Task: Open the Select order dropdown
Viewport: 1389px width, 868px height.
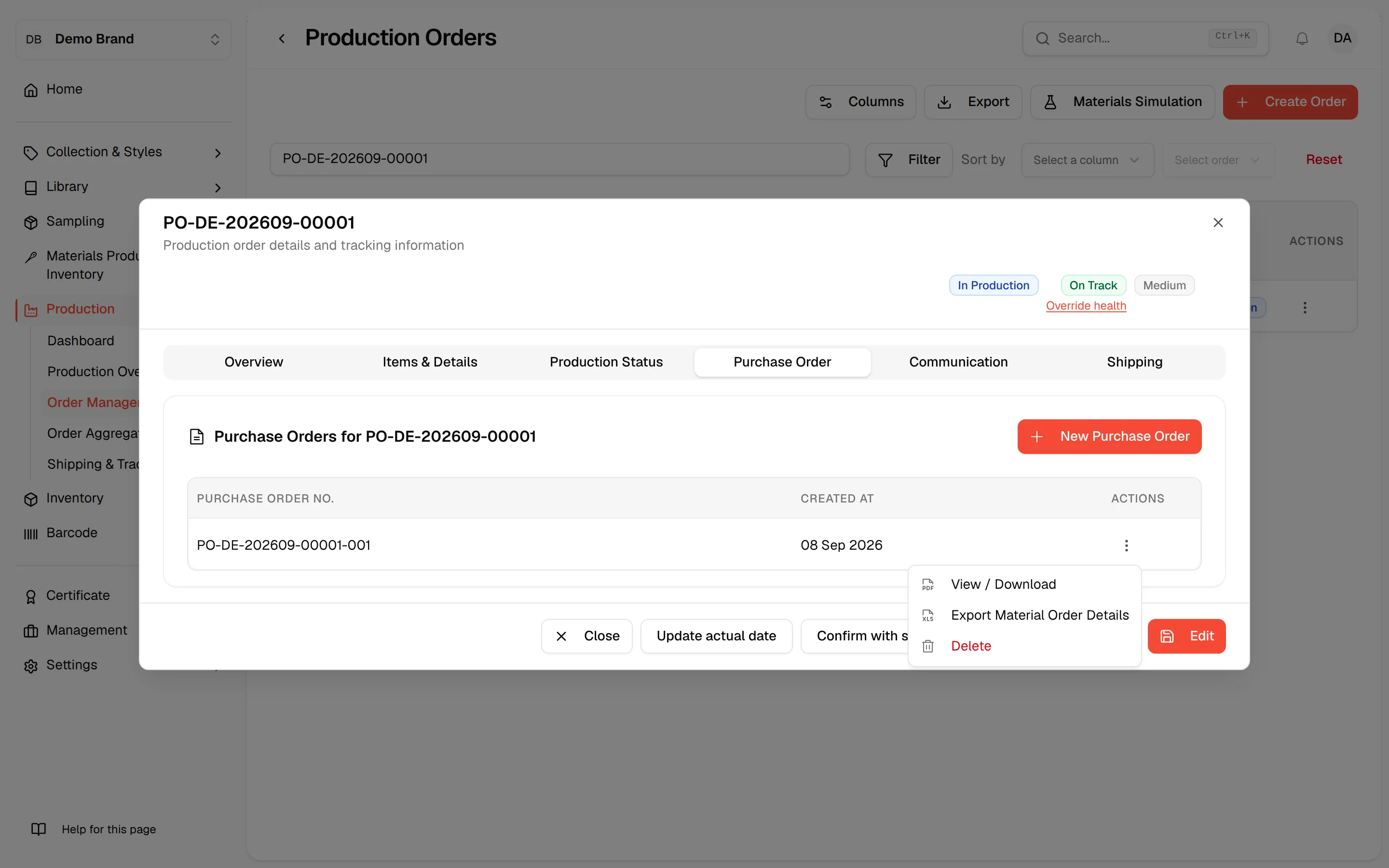Action: click(1218, 160)
